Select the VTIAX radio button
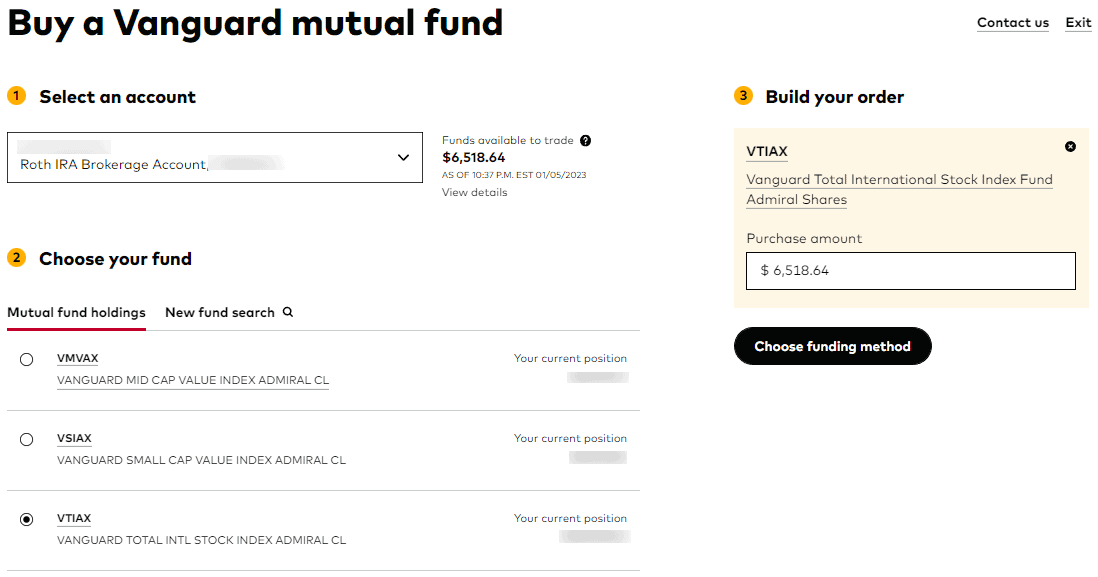The image size is (1098, 577). click(x=27, y=520)
